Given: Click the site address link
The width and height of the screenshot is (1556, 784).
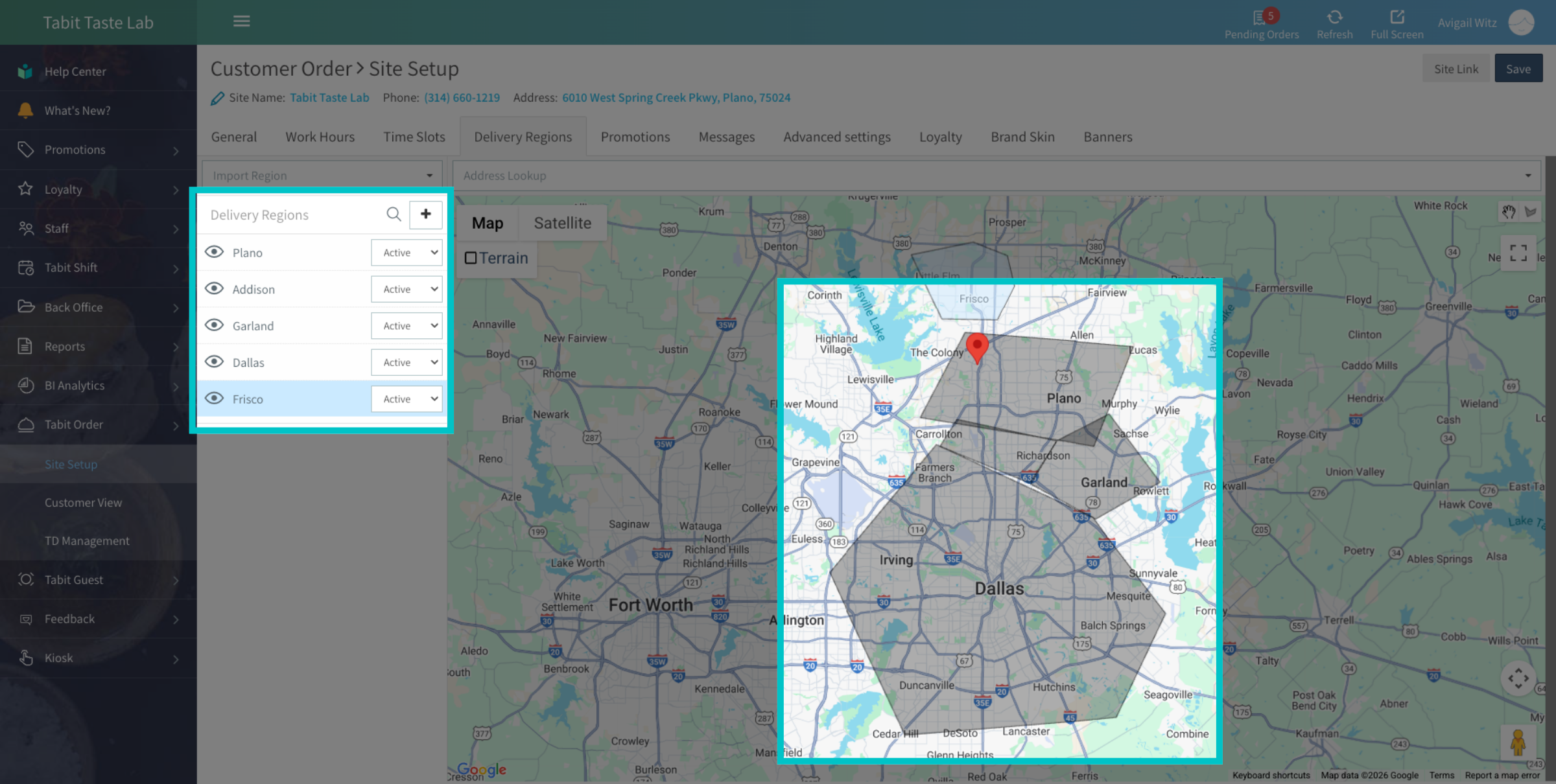Looking at the screenshot, I should 676,98.
